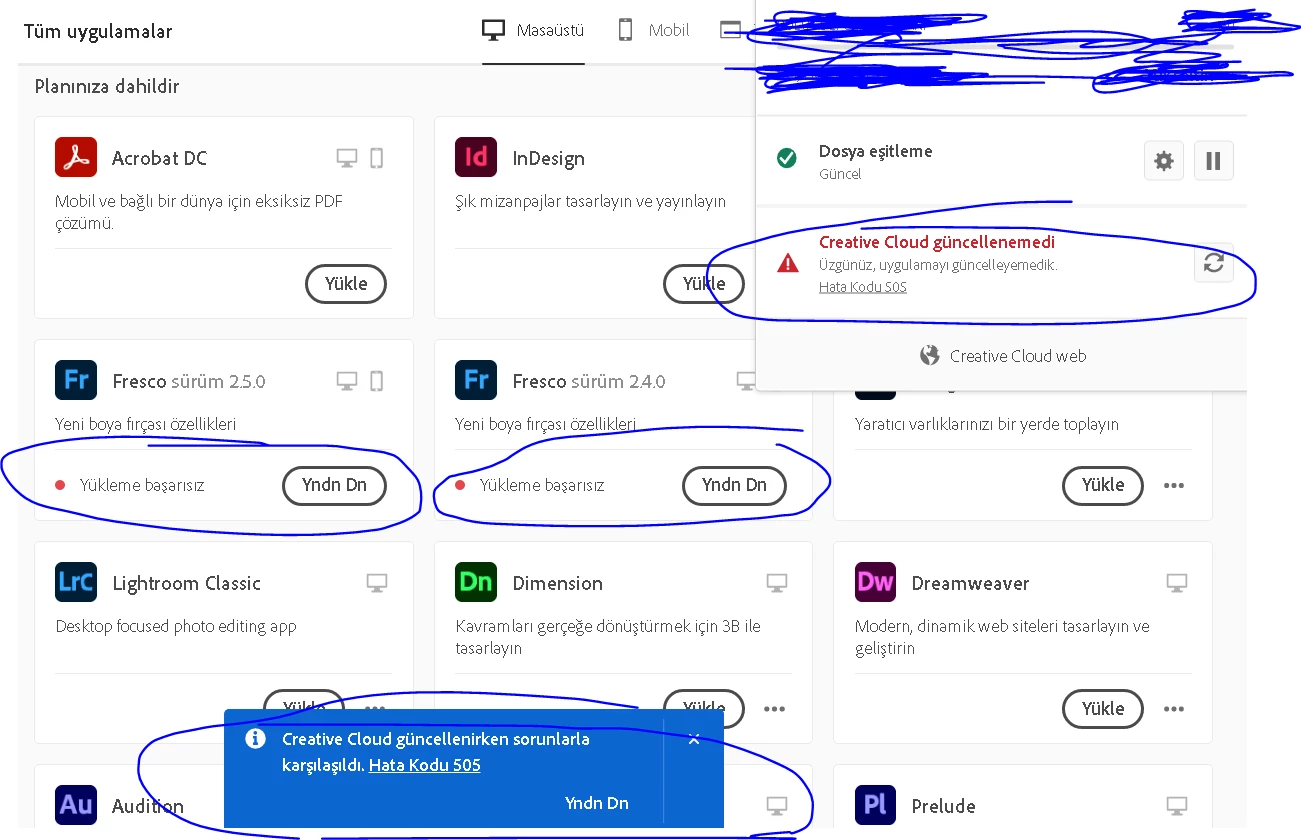Image resolution: width=1301 pixels, height=840 pixels.
Task: Click the InDesign app icon
Action: (x=476, y=158)
